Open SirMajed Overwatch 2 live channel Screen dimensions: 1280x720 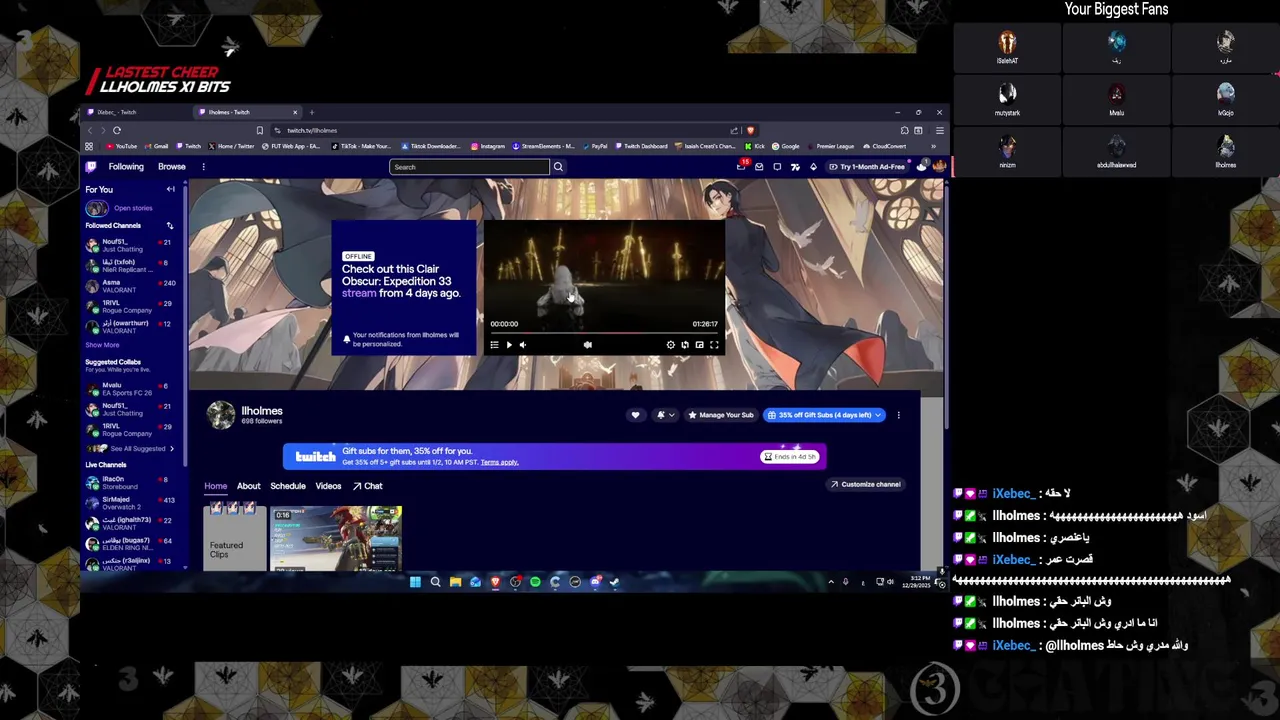click(129, 503)
